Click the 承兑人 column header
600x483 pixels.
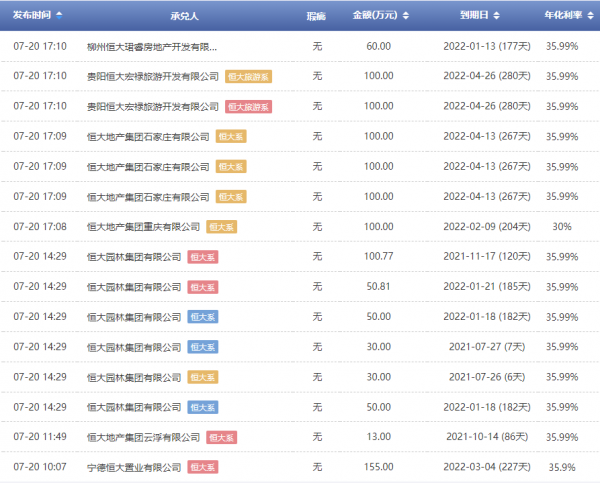184,16
